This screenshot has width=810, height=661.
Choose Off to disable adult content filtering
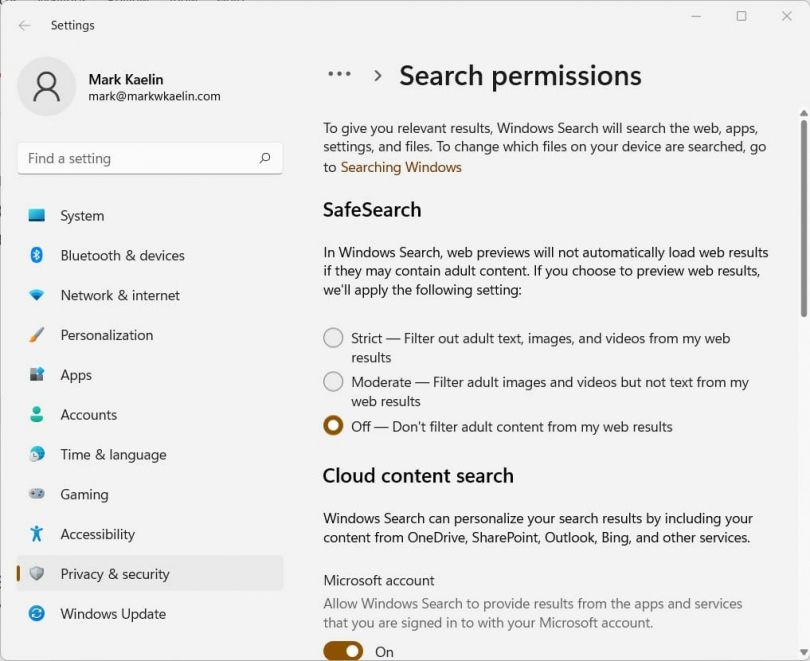click(332, 425)
